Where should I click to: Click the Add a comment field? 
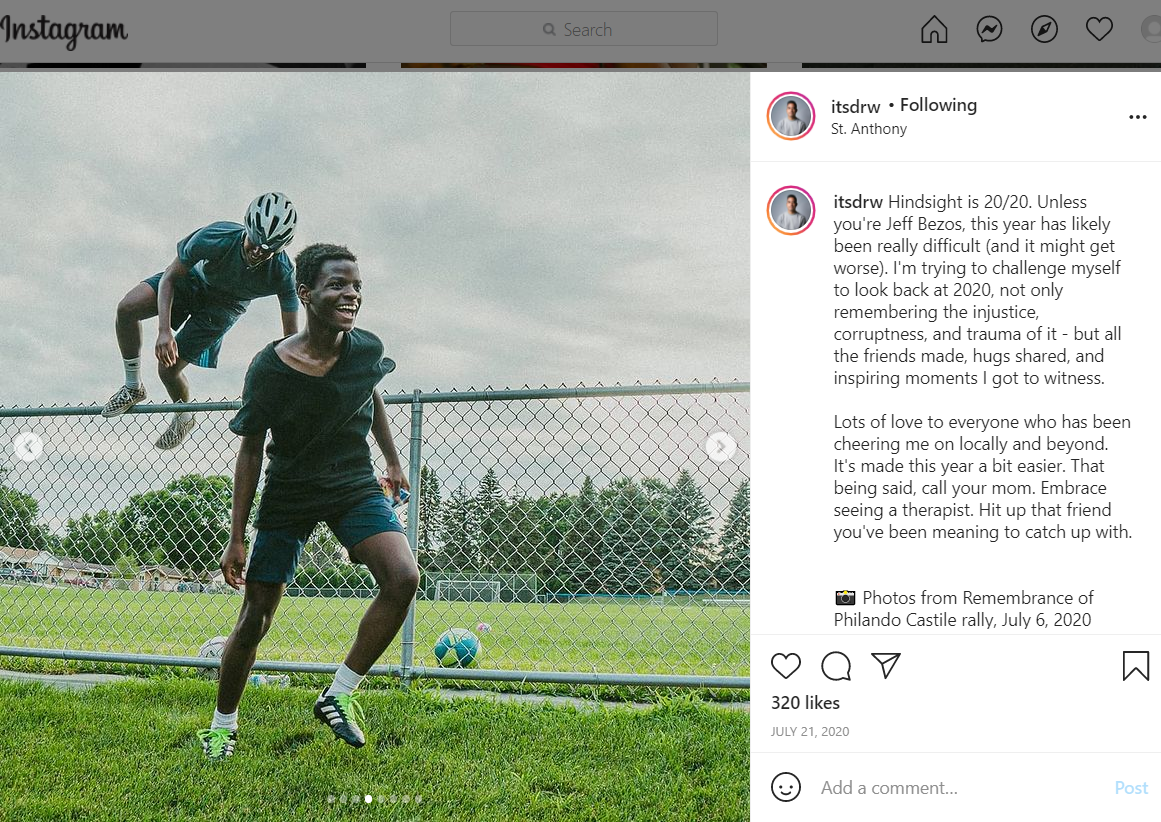[x=960, y=788]
